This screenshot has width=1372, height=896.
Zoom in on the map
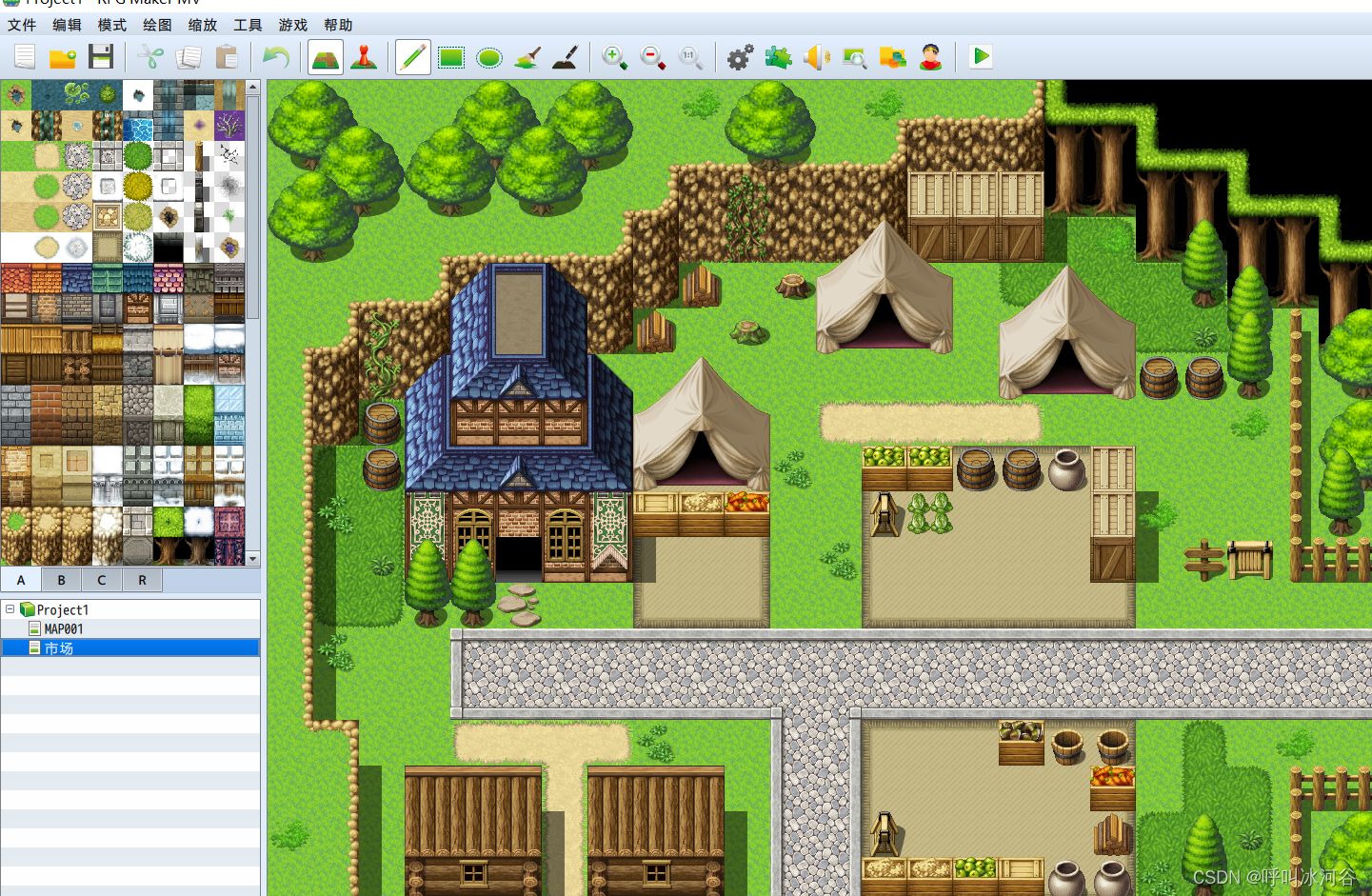coord(615,57)
